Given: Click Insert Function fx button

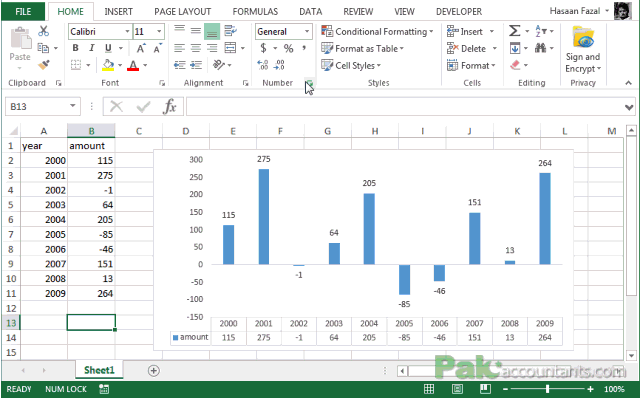Looking at the screenshot, I should tap(169, 107).
